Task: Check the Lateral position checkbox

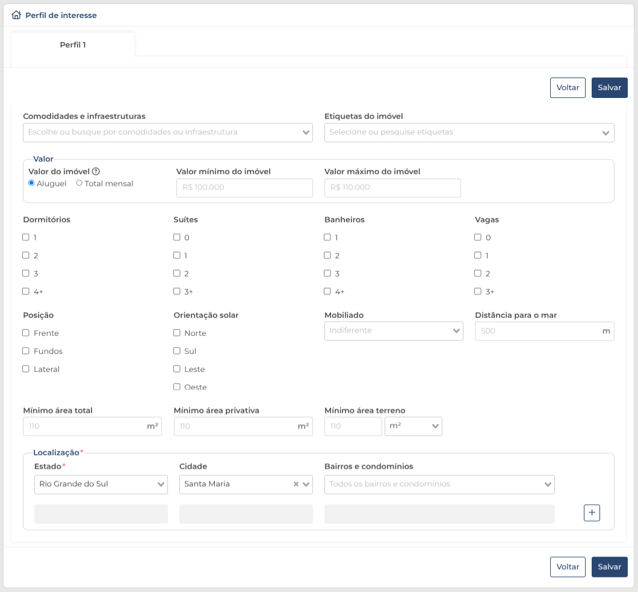Action: tap(26, 369)
